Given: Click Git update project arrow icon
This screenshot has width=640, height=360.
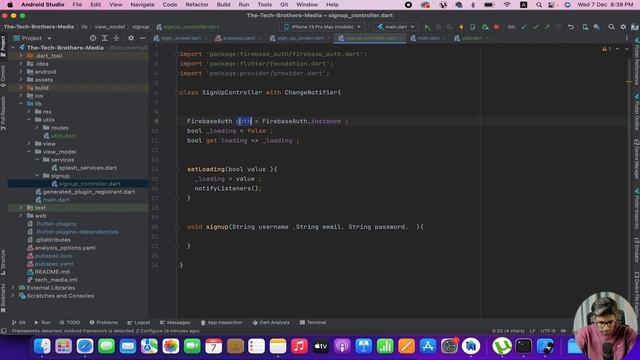Looking at the screenshot, I should (524, 27).
